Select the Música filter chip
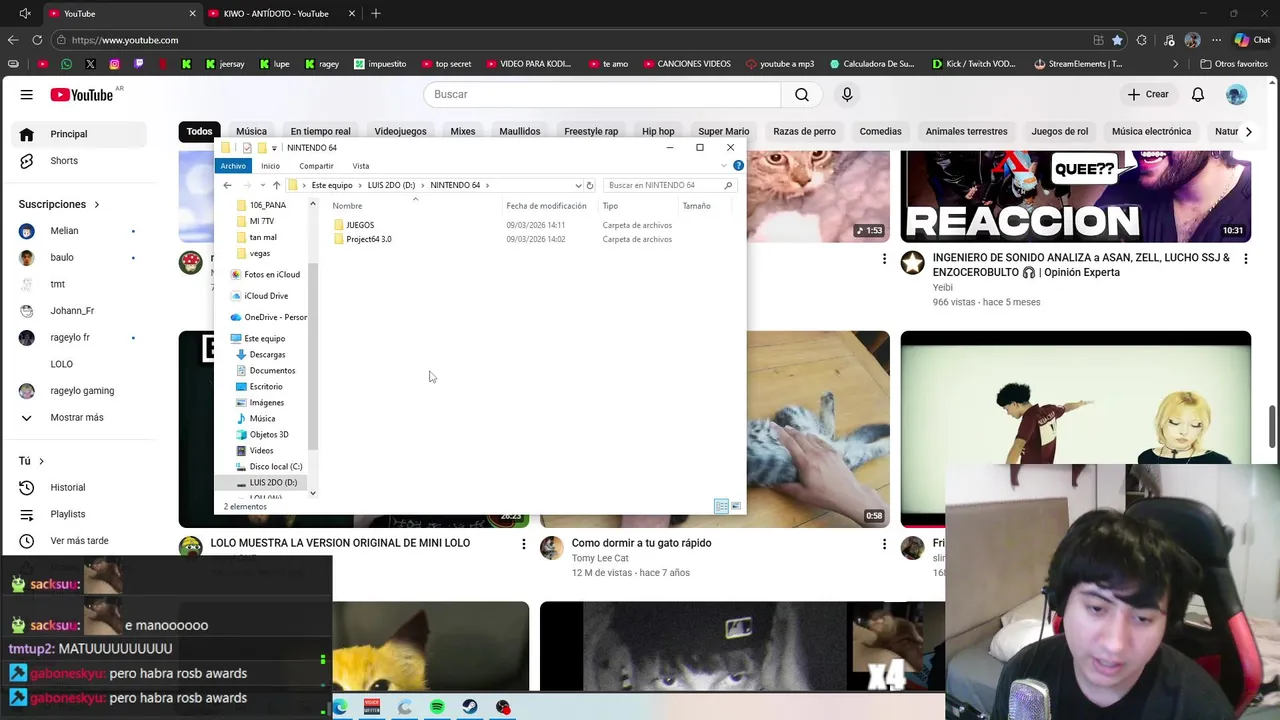The width and height of the screenshot is (1280, 720). click(x=251, y=131)
